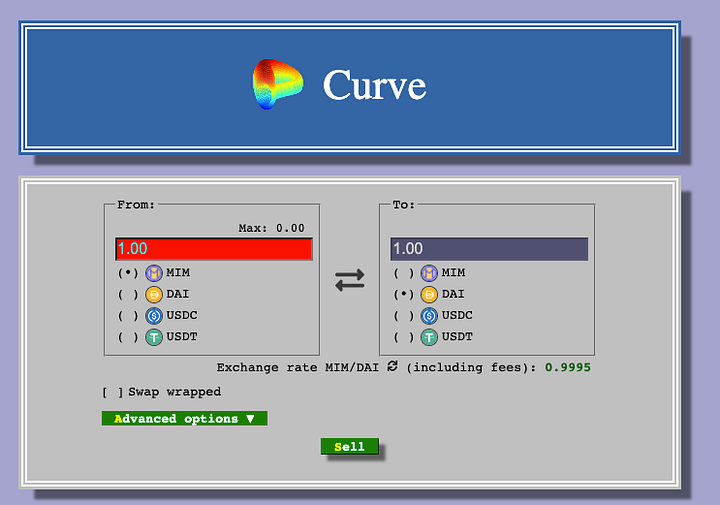
Task: Click the USDT label in From
Action: (182, 337)
